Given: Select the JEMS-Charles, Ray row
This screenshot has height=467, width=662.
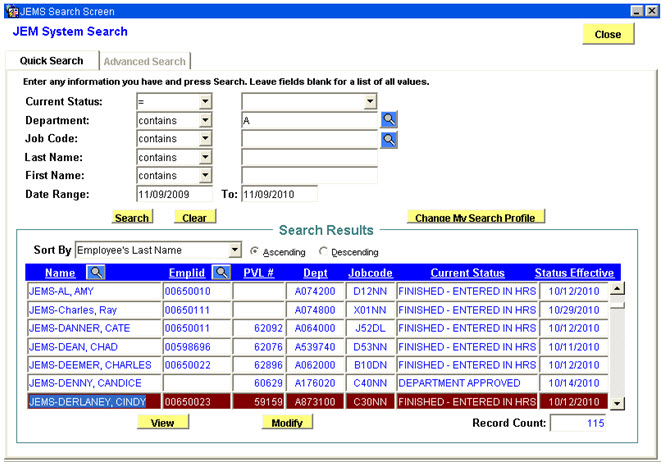Looking at the screenshot, I should [x=95, y=310].
